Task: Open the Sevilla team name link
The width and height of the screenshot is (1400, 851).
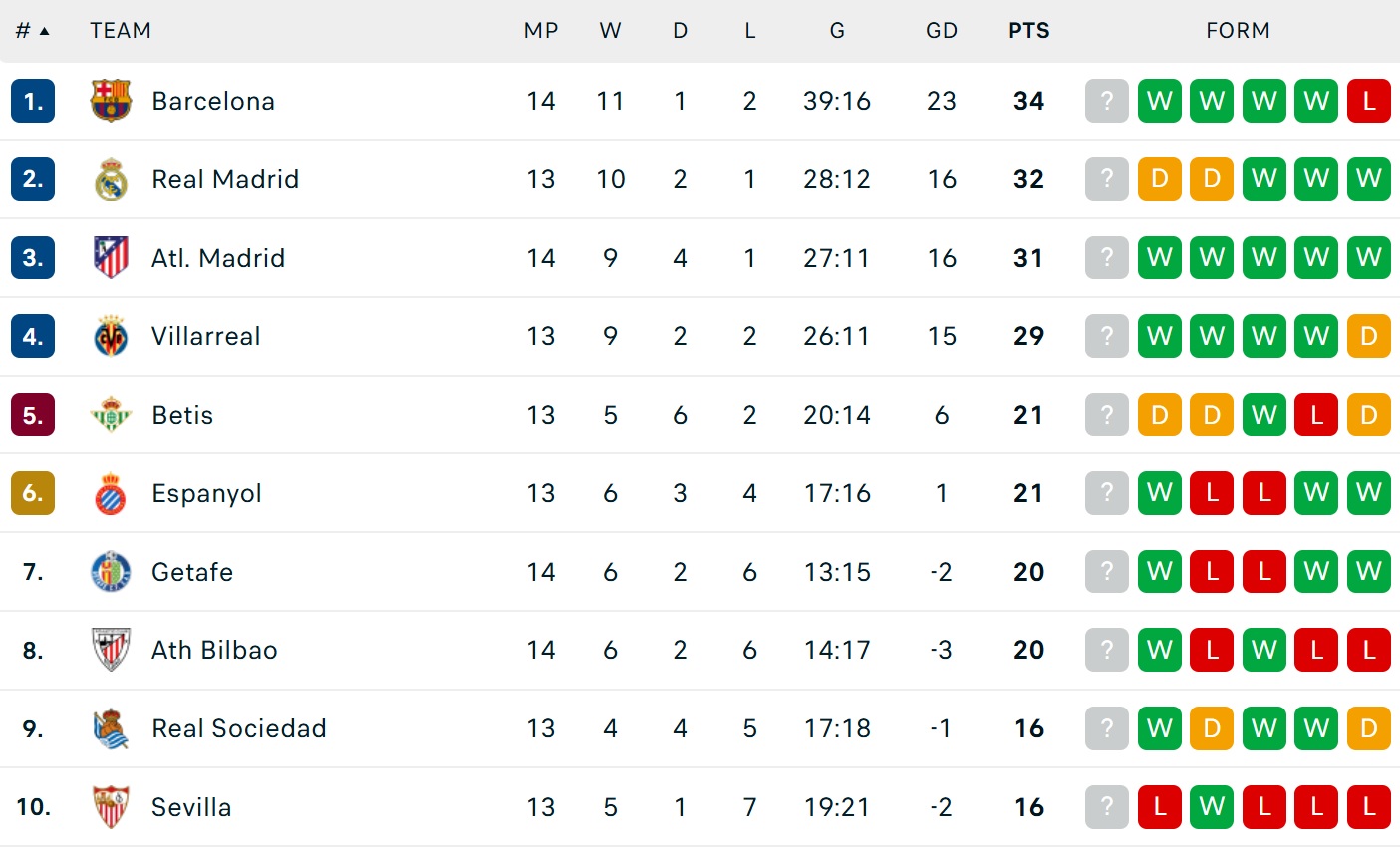Action: tap(191, 807)
